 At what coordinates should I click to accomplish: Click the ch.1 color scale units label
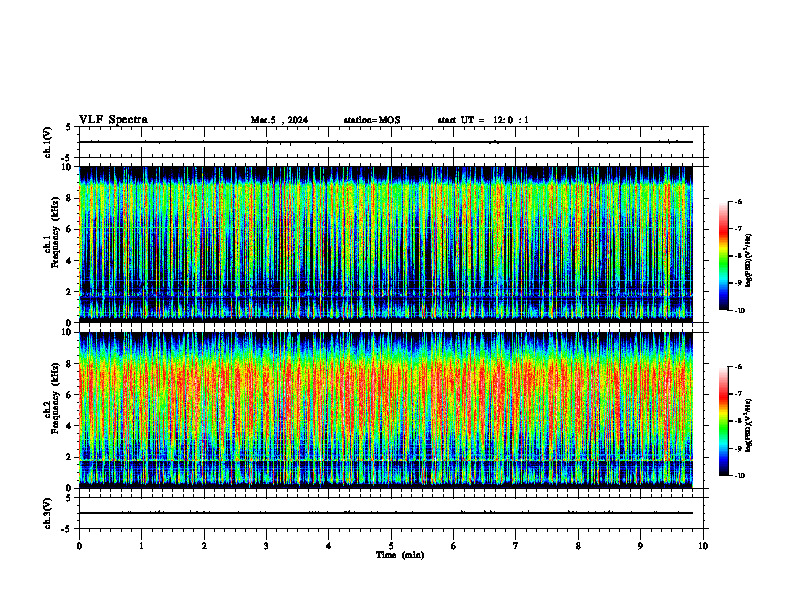pos(749,260)
